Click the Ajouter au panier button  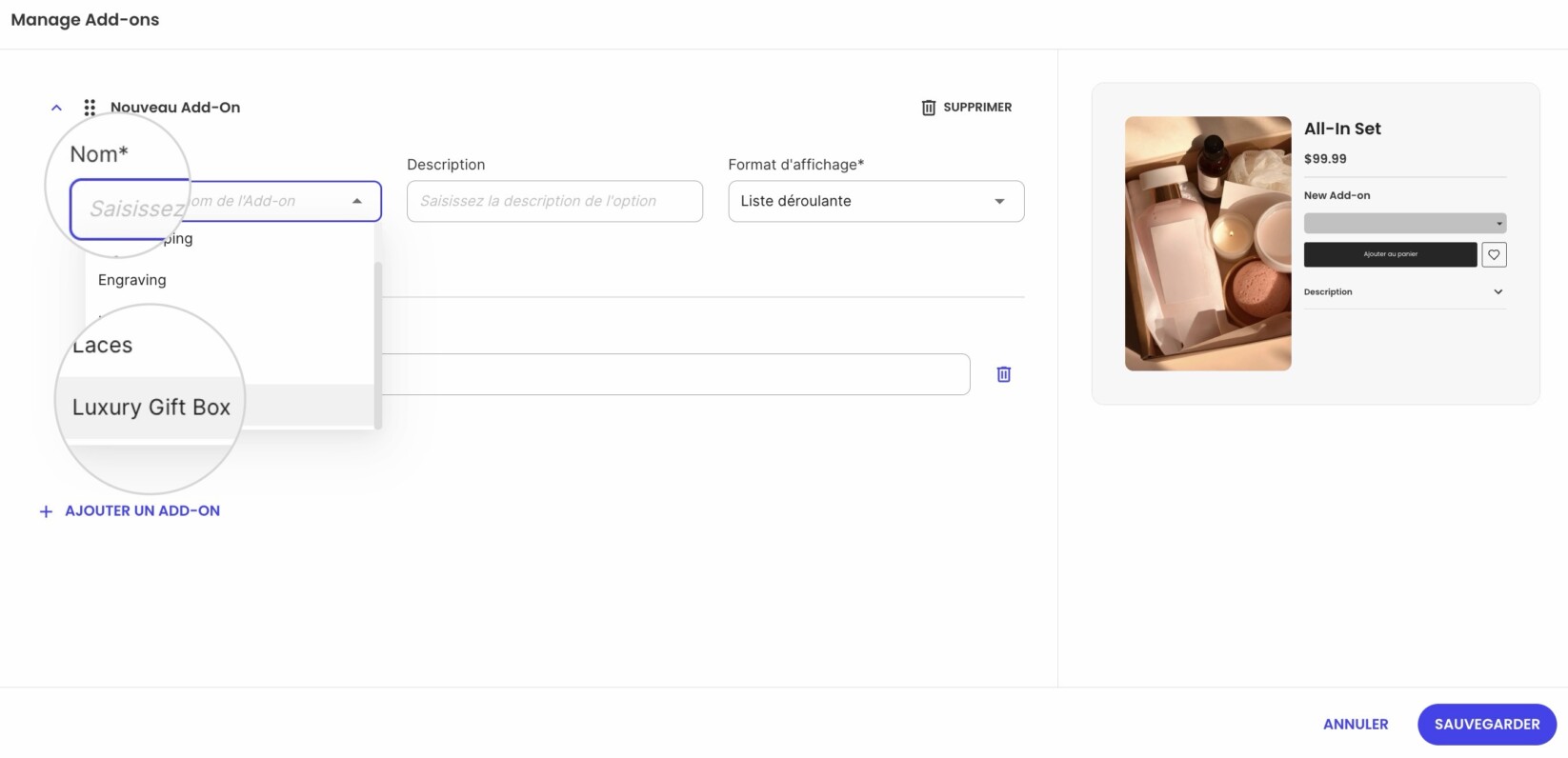pos(1390,254)
